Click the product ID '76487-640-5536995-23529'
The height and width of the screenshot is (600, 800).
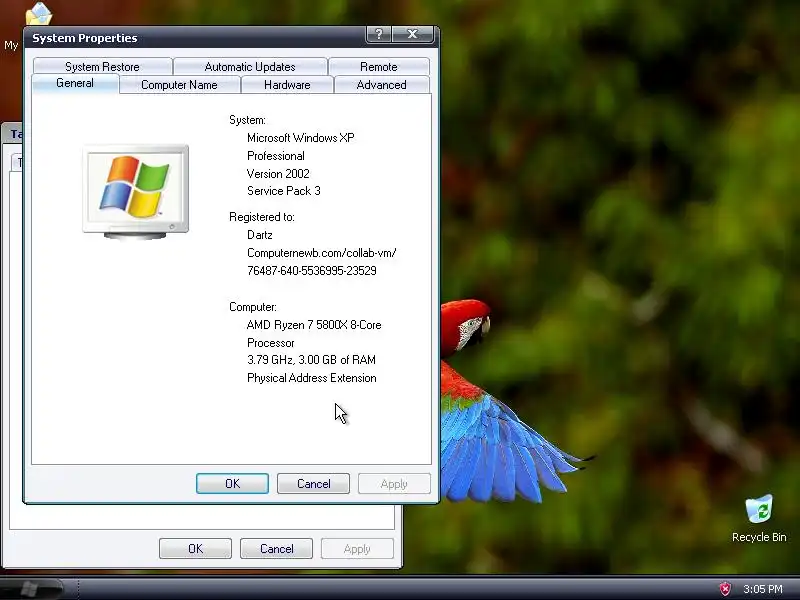(312, 270)
